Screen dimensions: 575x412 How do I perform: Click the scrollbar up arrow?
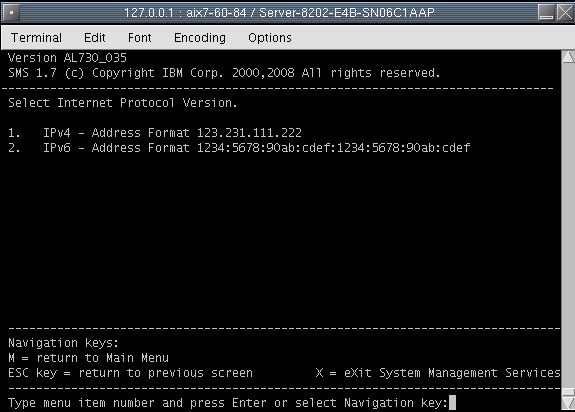(568, 57)
